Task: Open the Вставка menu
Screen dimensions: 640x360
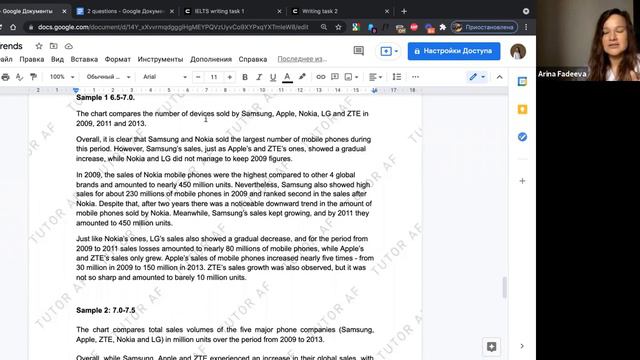Action: [84, 59]
